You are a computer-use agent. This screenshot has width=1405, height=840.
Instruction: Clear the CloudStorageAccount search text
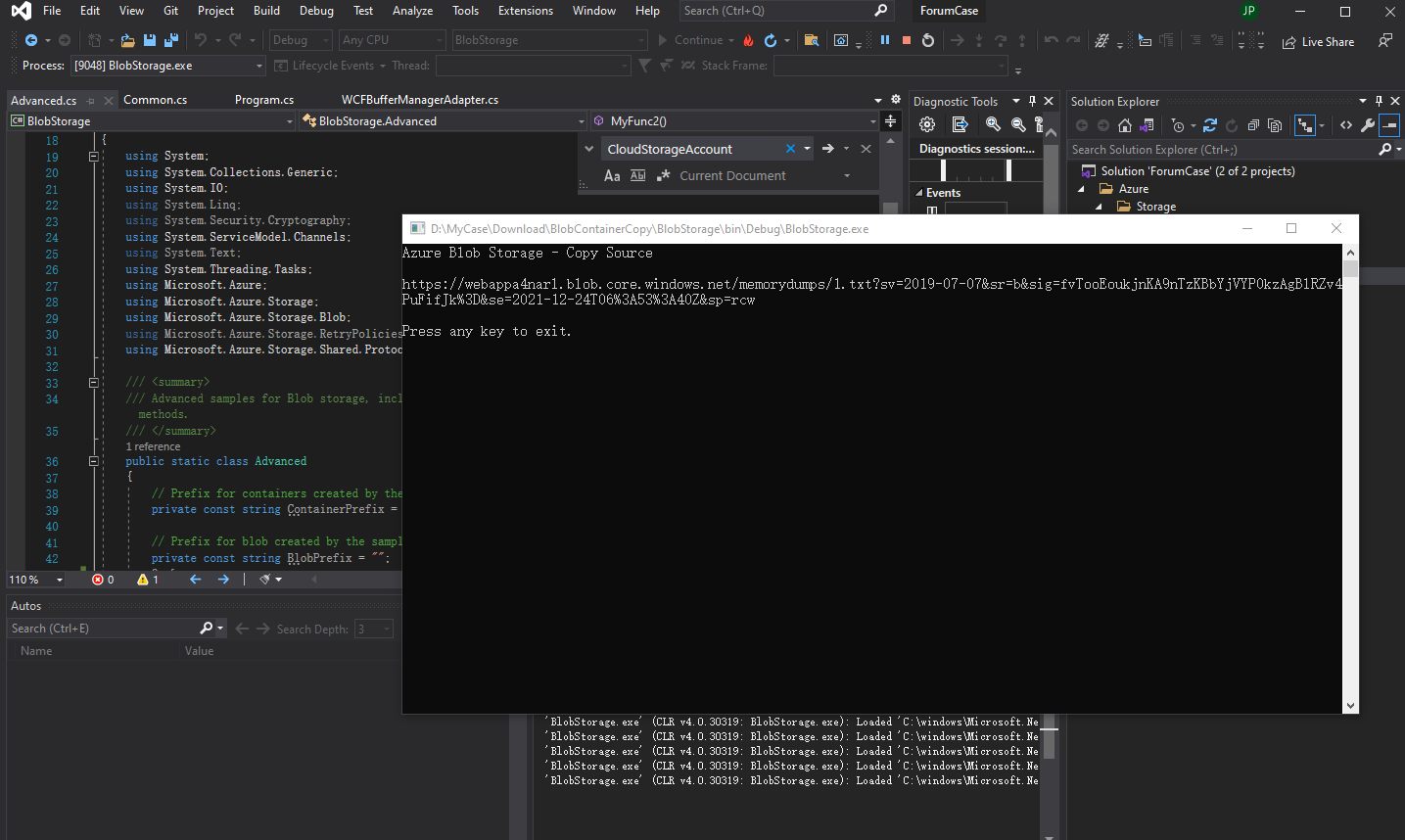click(x=790, y=149)
